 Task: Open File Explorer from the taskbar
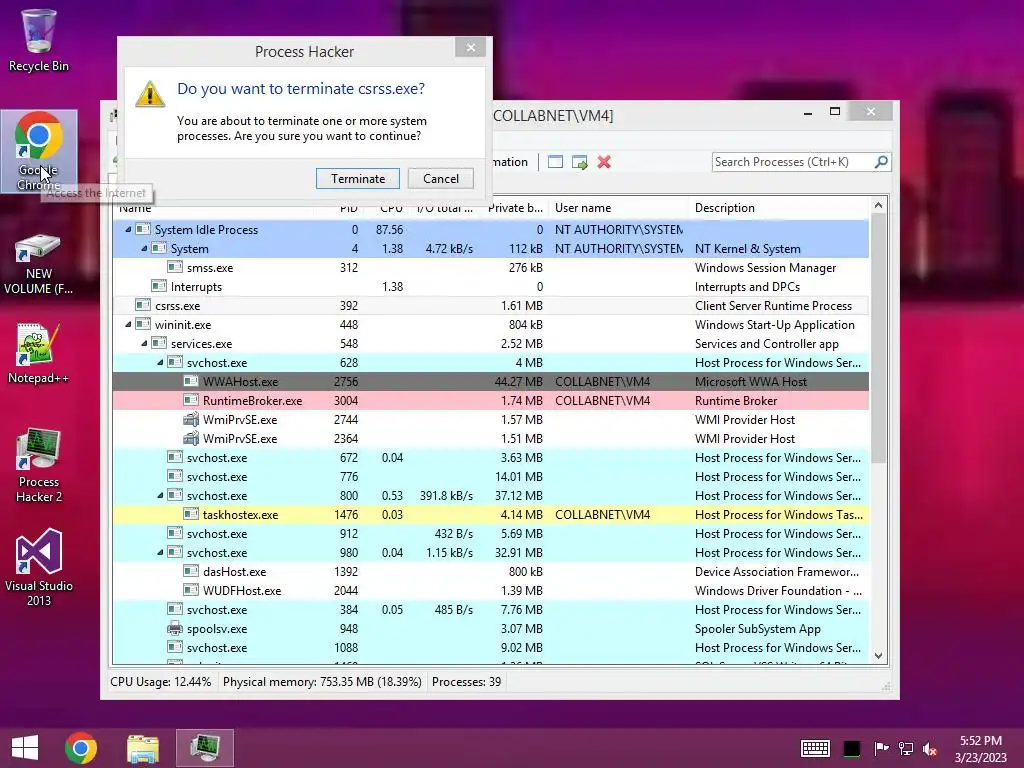[x=143, y=748]
